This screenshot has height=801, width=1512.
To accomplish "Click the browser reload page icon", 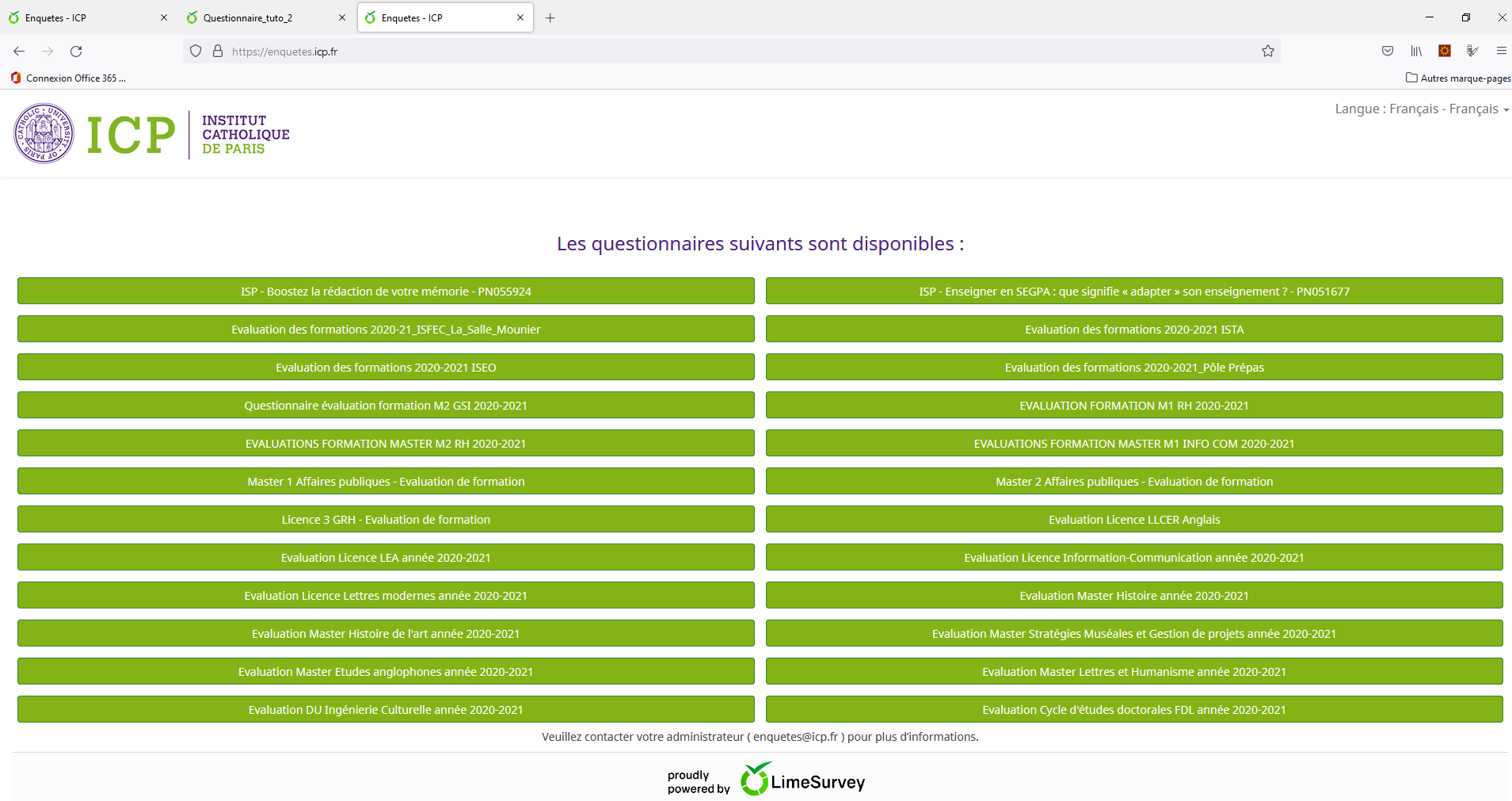I will pyautogui.click(x=76, y=51).
